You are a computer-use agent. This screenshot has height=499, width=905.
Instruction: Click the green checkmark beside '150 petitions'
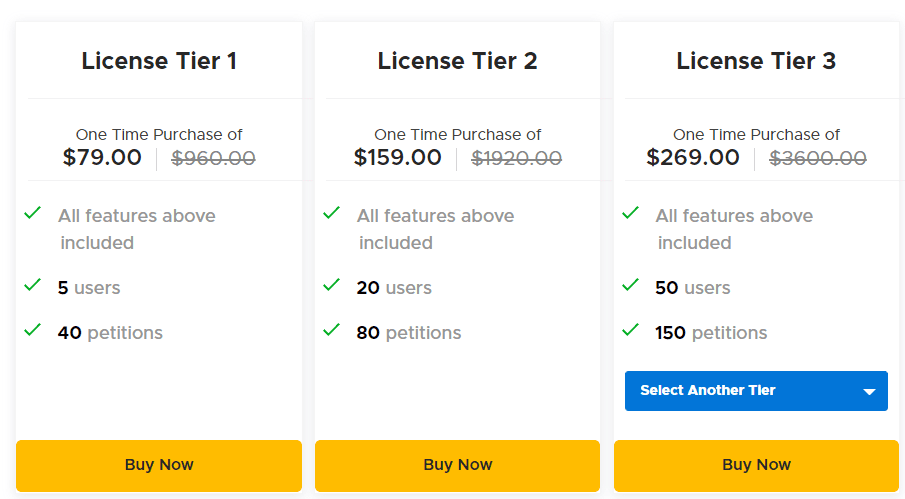631,330
